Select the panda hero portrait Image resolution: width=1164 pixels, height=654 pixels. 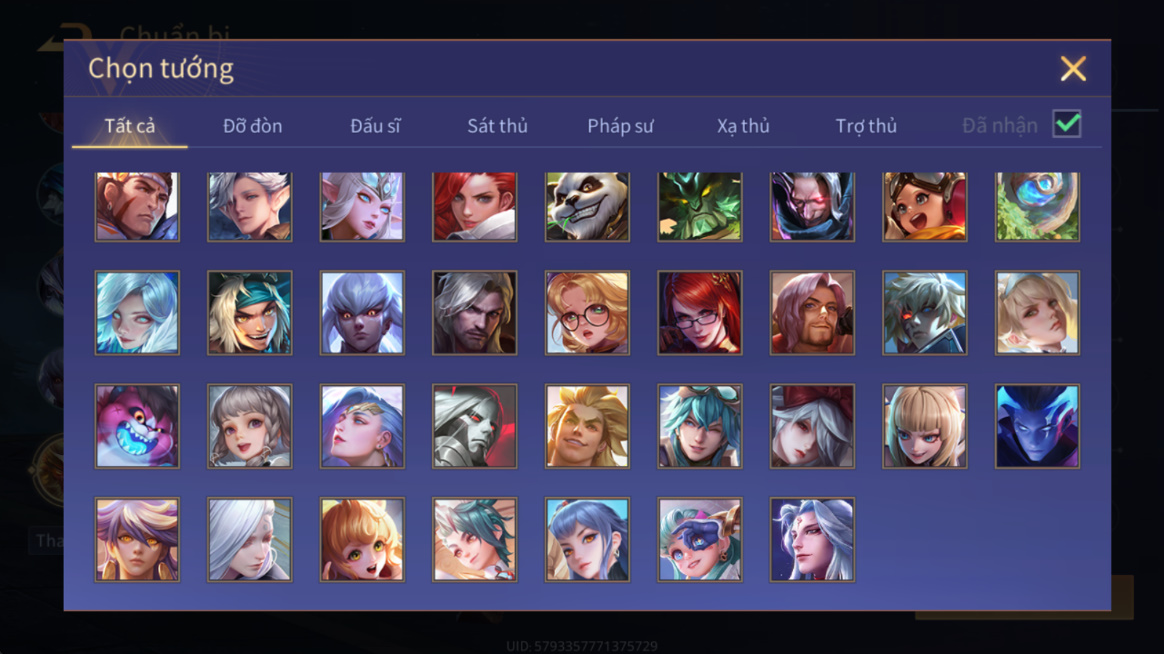(x=586, y=206)
